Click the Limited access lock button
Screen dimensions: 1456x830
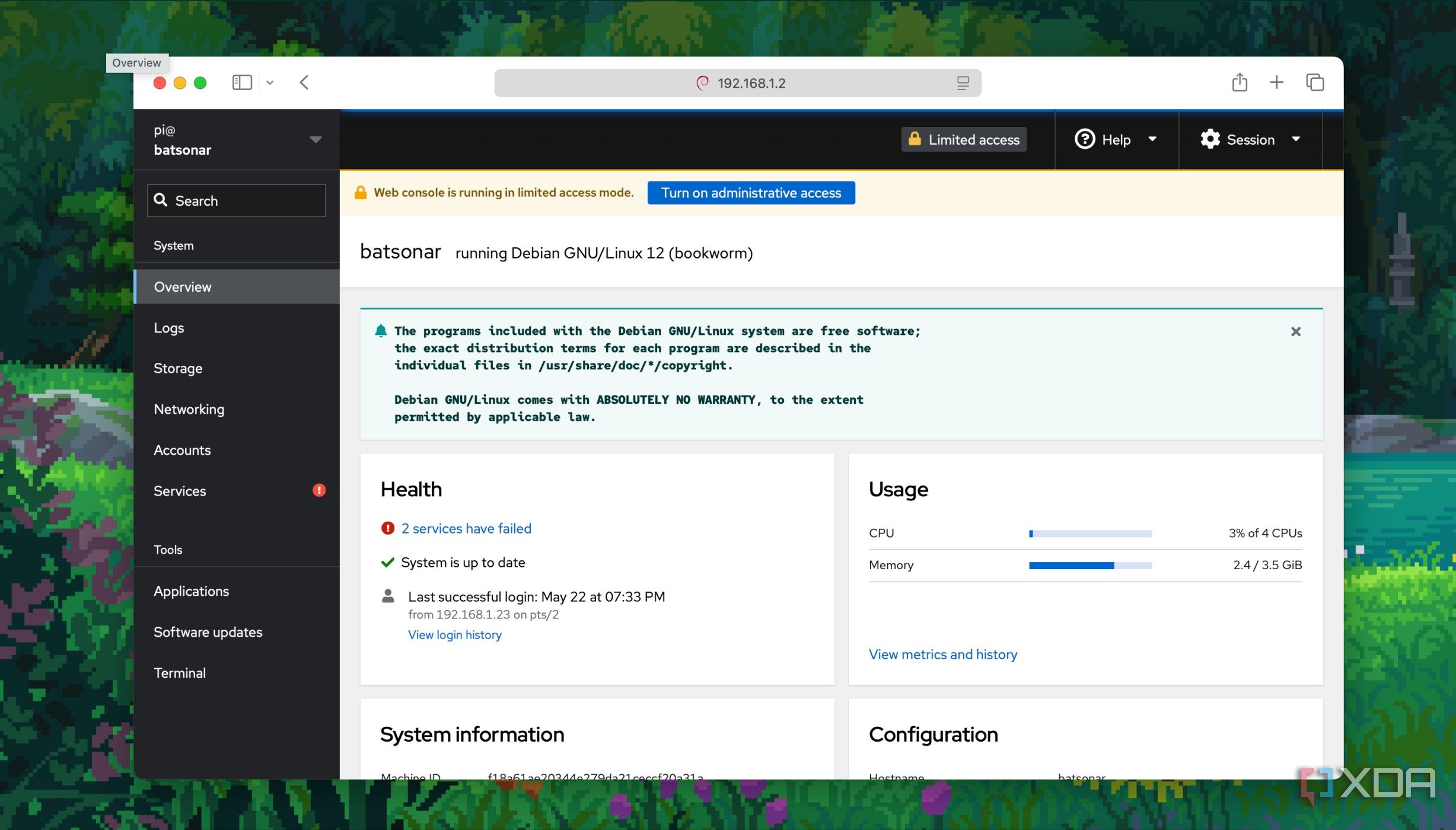coord(964,139)
